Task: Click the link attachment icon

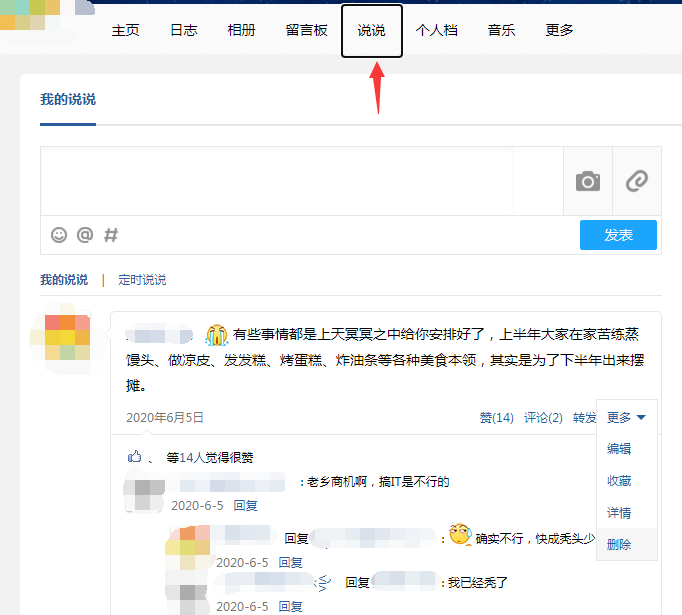Action: click(x=637, y=181)
